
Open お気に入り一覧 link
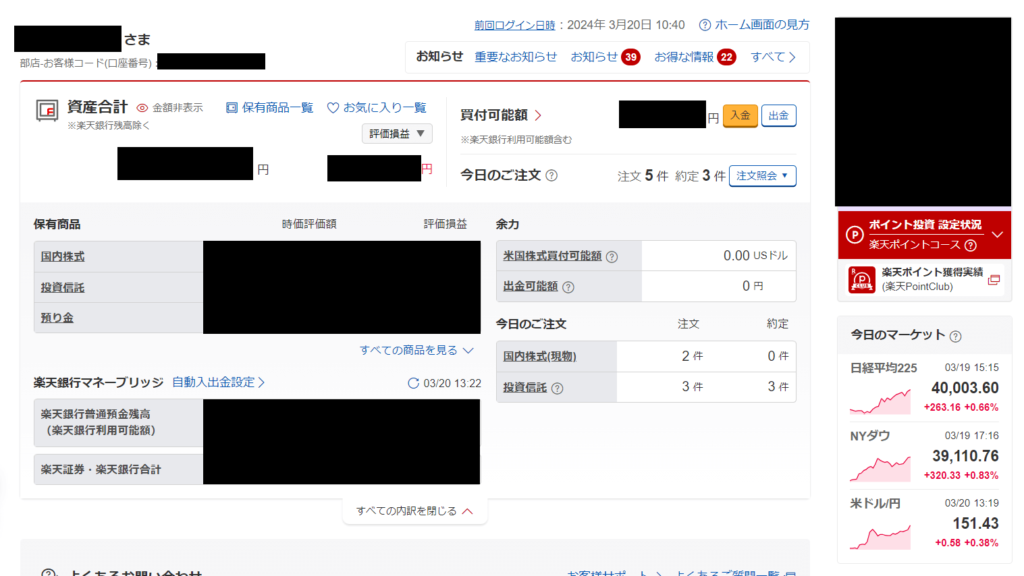click(x=385, y=108)
